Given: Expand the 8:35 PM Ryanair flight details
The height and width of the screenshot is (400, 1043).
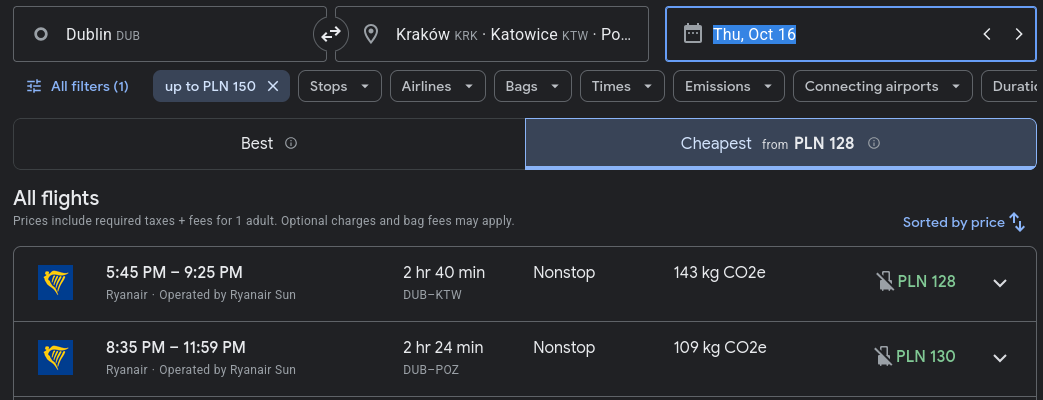Looking at the screenshot, I should 1000,358.
